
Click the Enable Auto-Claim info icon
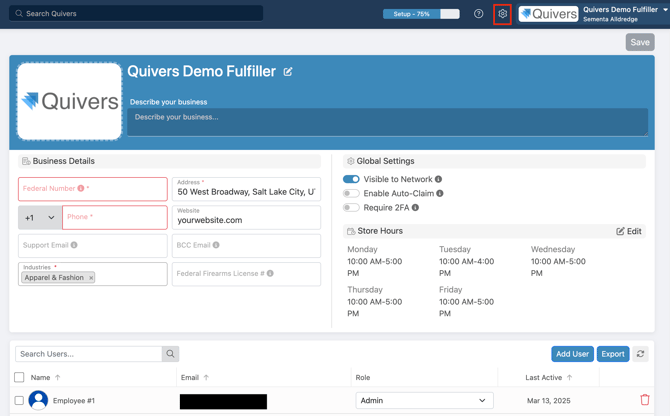440,193
